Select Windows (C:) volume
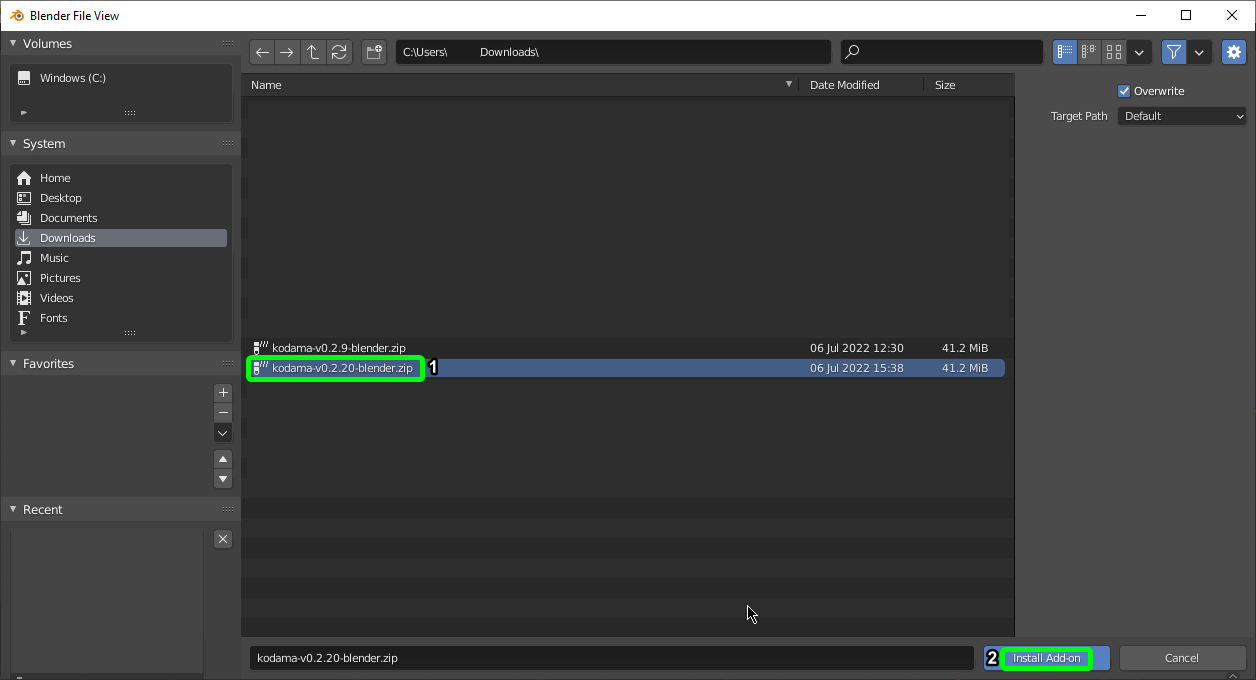Image resolution: width=1256 pixels, height=680 pixels. tap(120, 78)
